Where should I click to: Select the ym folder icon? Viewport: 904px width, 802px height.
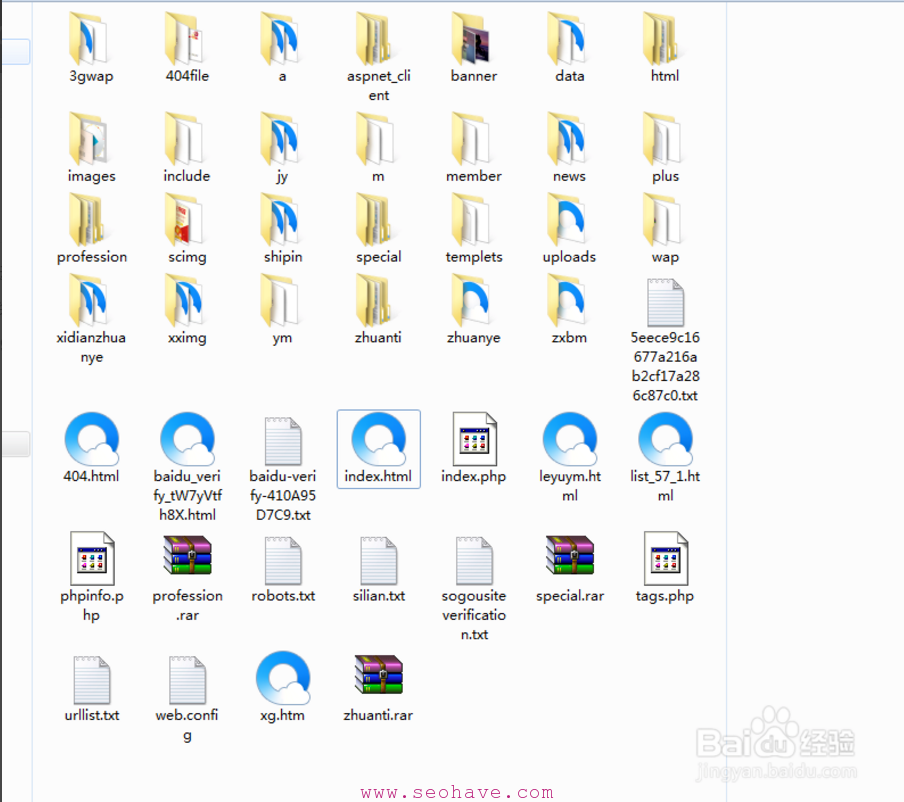tap(280, 300)
